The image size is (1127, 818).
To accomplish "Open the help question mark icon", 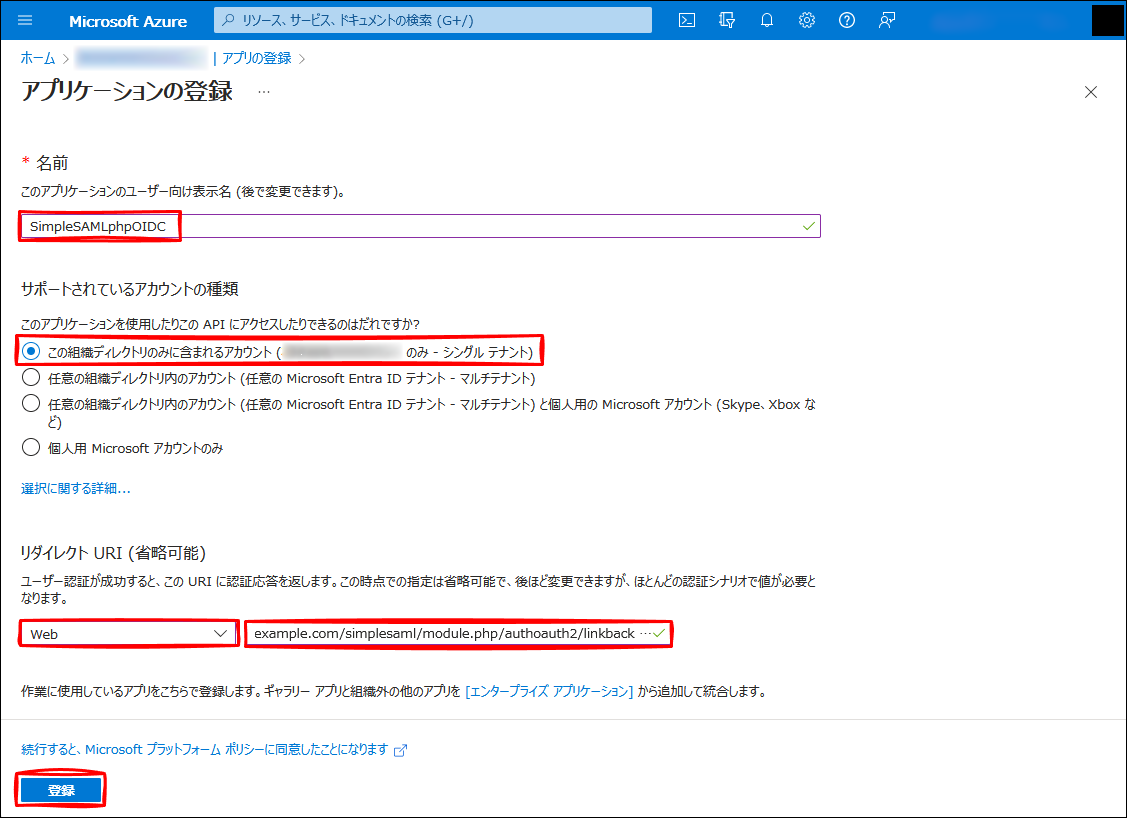I will point(847,21).
